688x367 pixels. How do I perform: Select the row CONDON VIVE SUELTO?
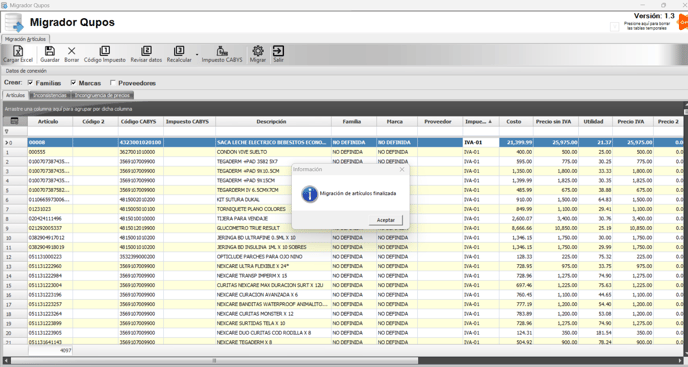click(x=343, y=152)
